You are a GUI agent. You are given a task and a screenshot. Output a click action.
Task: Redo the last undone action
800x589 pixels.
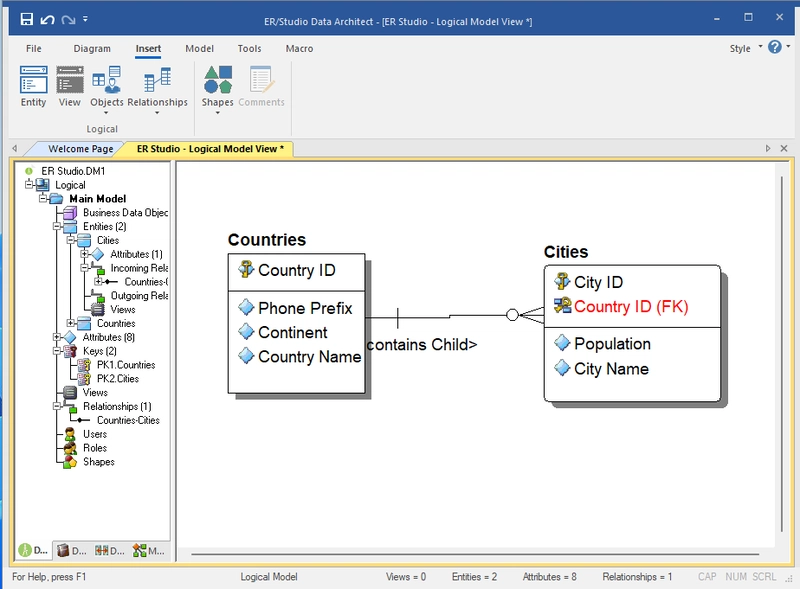(68, 19)
